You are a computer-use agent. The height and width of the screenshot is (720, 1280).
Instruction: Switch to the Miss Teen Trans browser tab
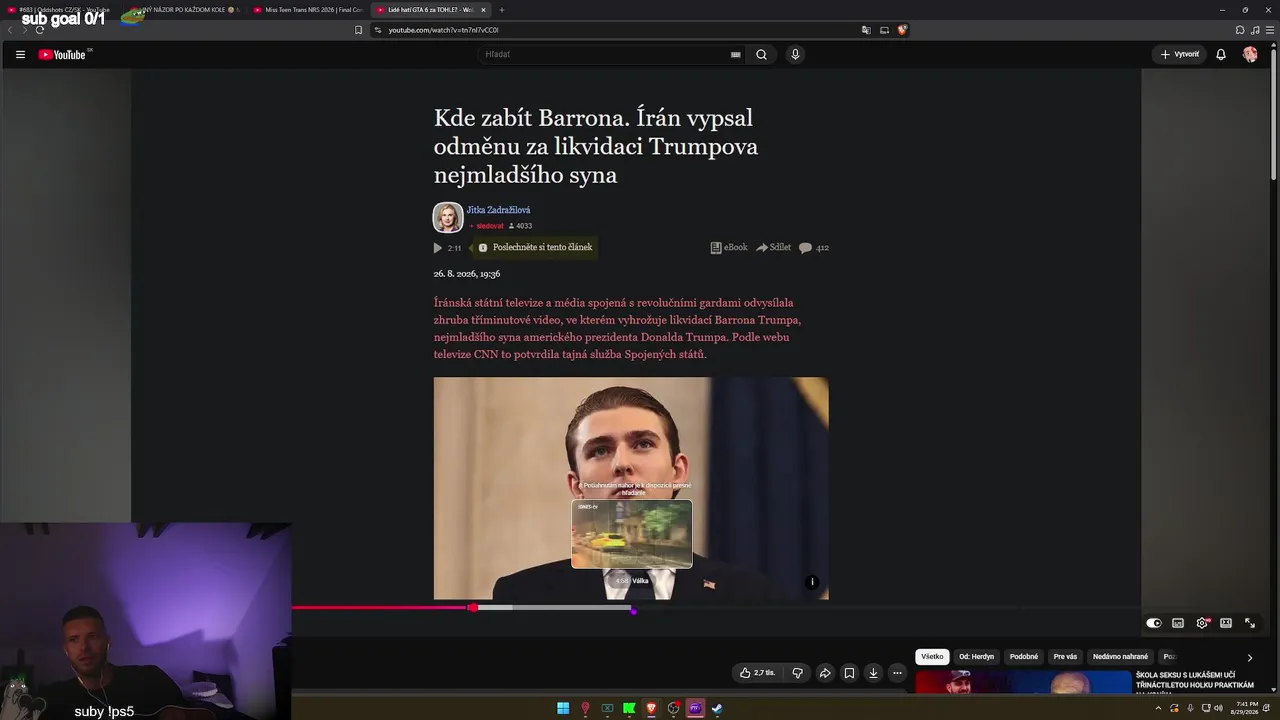[x=308, y=10]
